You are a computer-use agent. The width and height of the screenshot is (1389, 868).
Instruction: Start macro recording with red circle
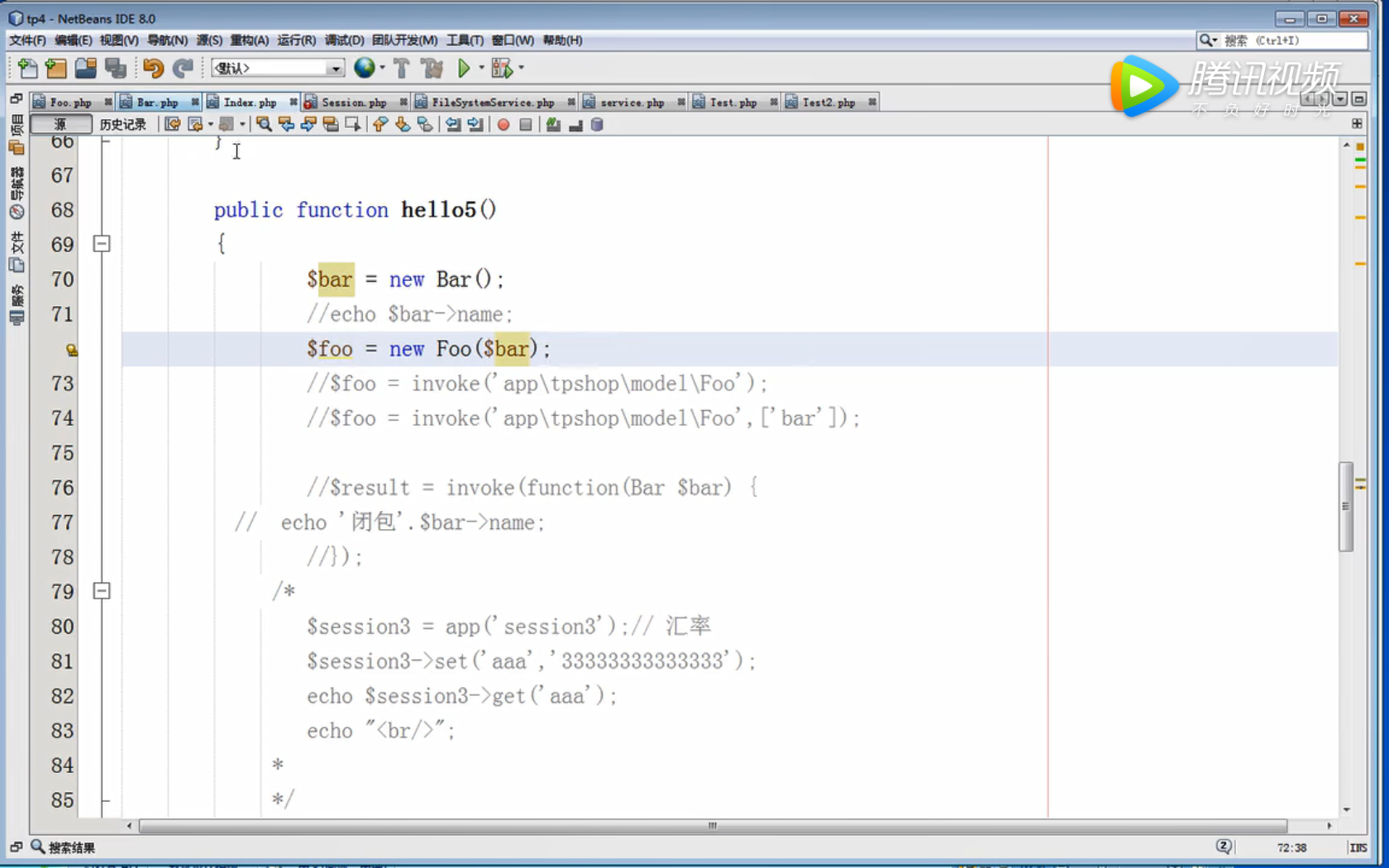tap(504, 125)
